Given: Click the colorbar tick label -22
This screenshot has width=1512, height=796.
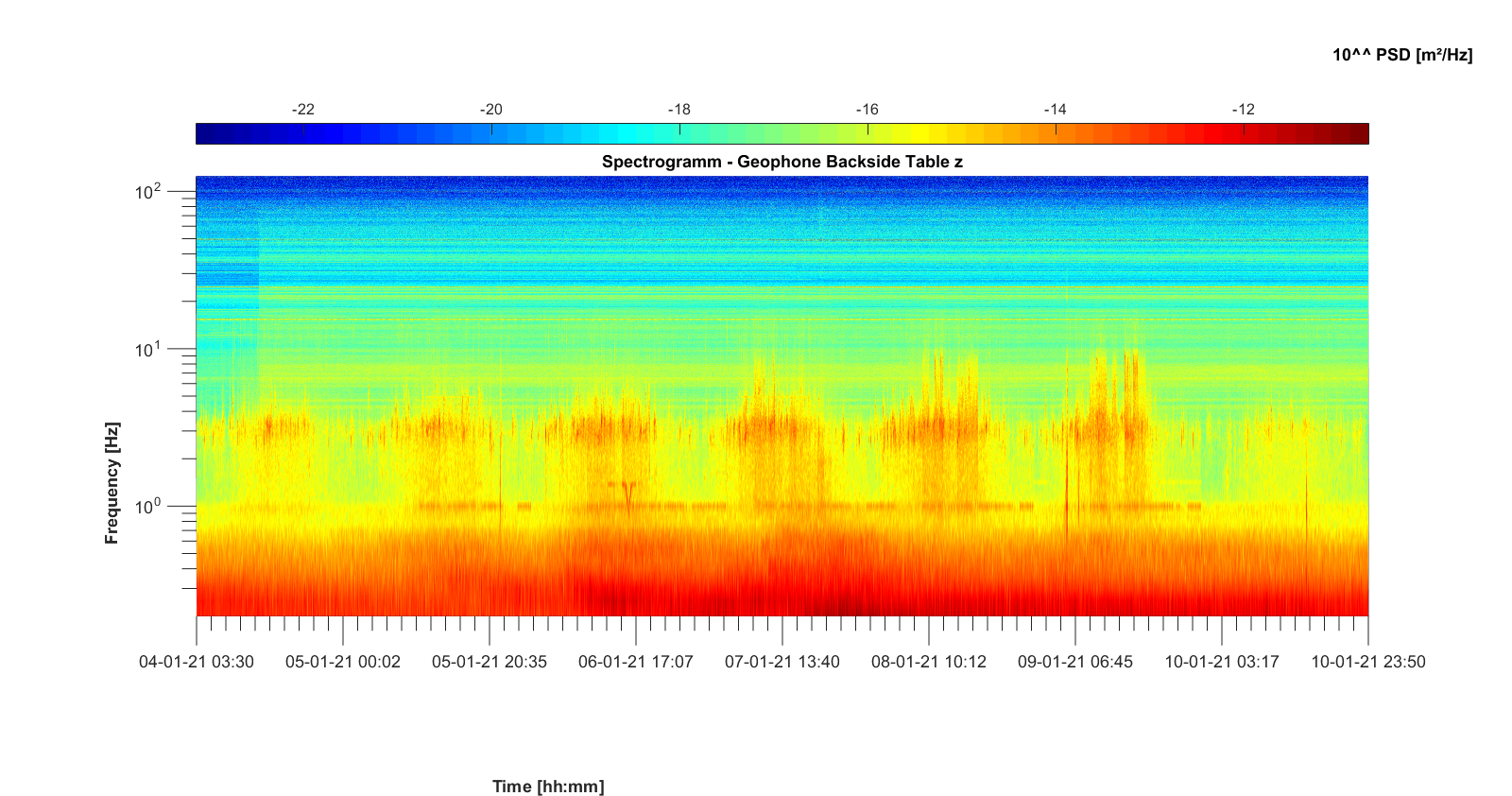Looking at the screenshot, I should 302,110.
